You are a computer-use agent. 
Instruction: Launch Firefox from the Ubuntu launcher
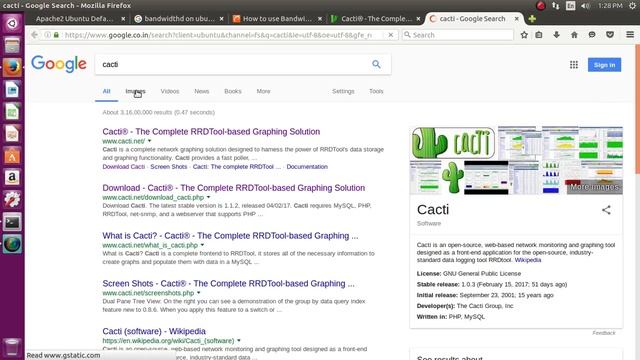tap(12, 67)
